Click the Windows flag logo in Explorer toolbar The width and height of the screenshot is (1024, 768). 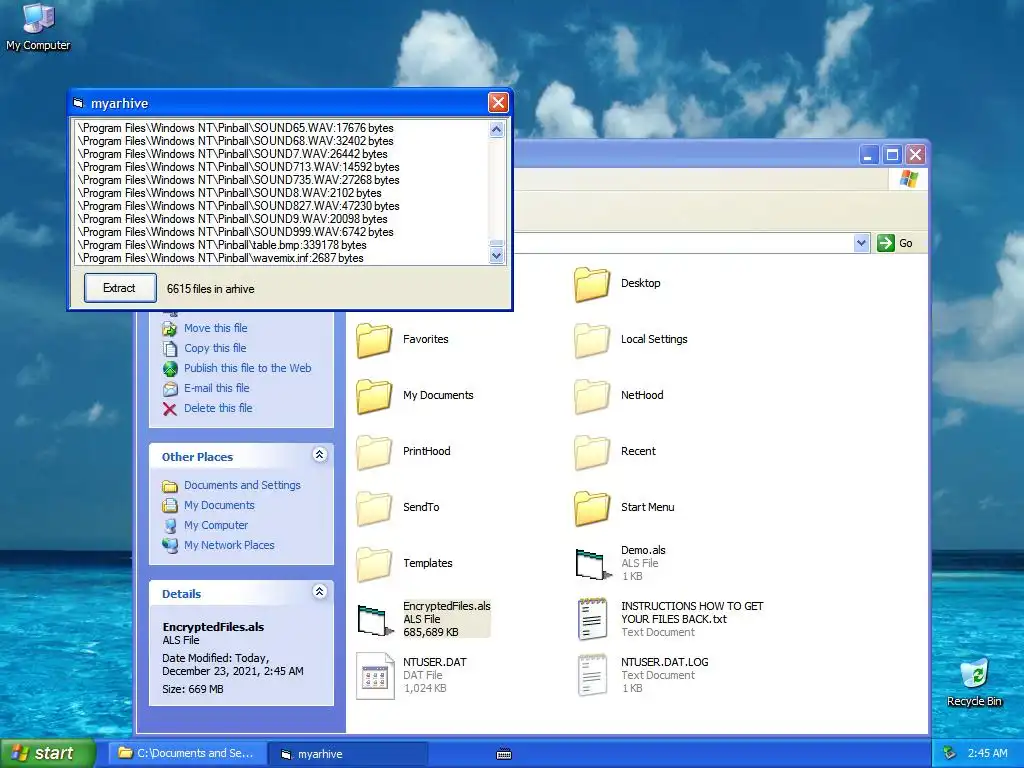click(x=908, y=178)
